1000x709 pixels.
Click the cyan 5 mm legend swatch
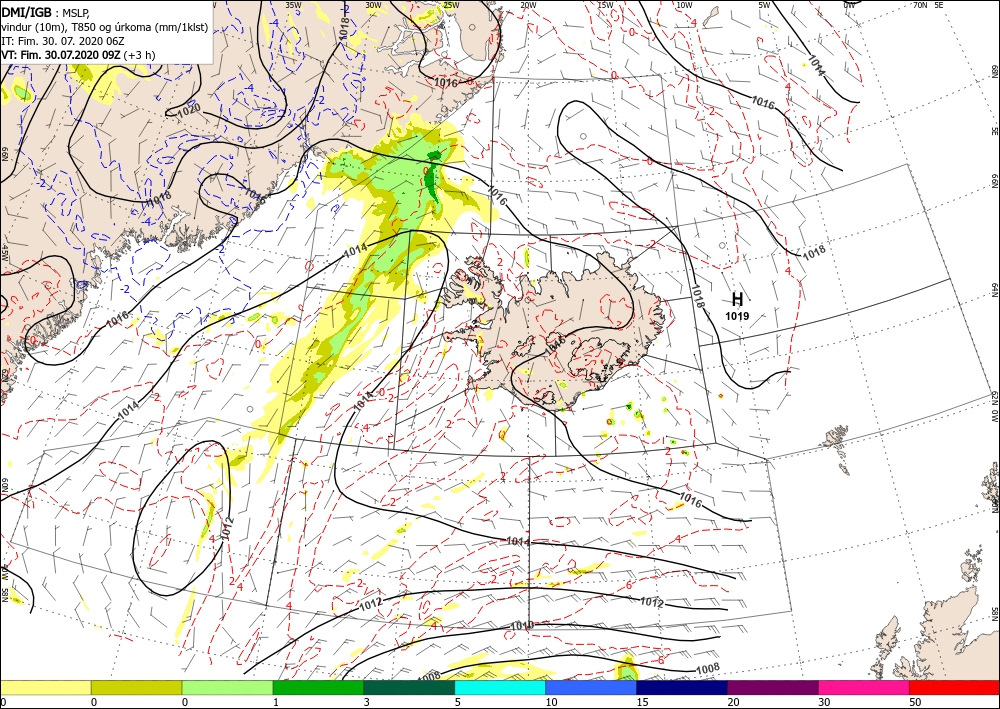pyautogui.click(x=500, y=687)
